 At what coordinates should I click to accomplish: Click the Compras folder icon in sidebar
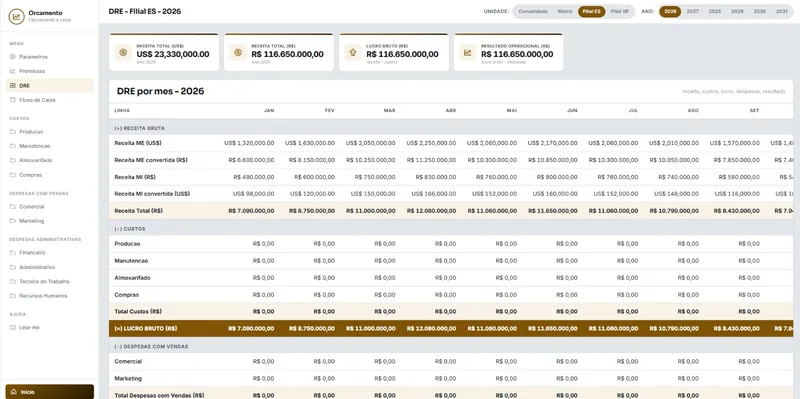[13, 175]
